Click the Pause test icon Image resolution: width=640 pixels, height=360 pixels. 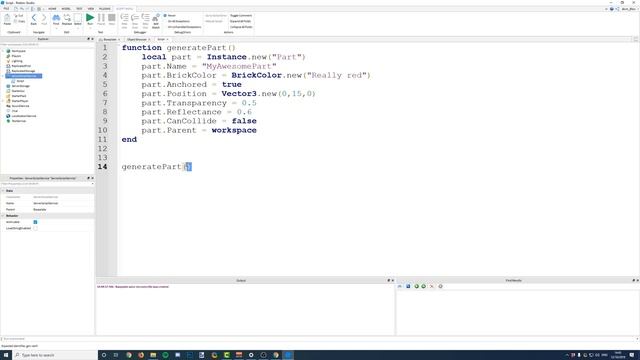tap(101, 19)
